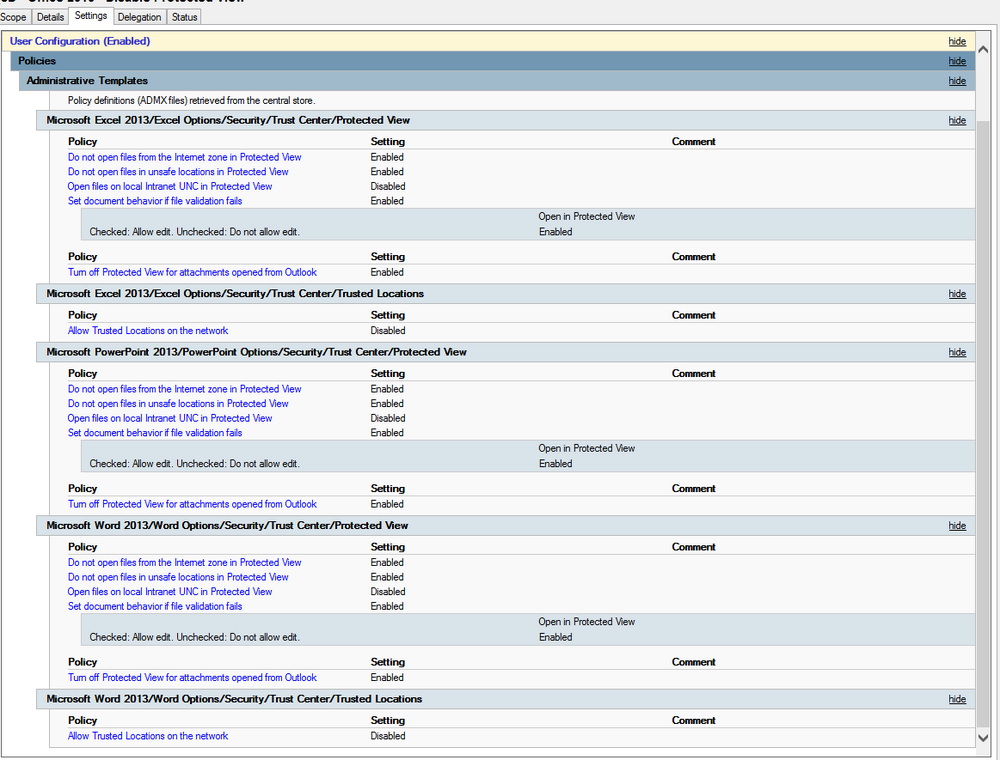
Task: Open Excel 'Open files on local Intranet UNC' policy
Action: 170,186
